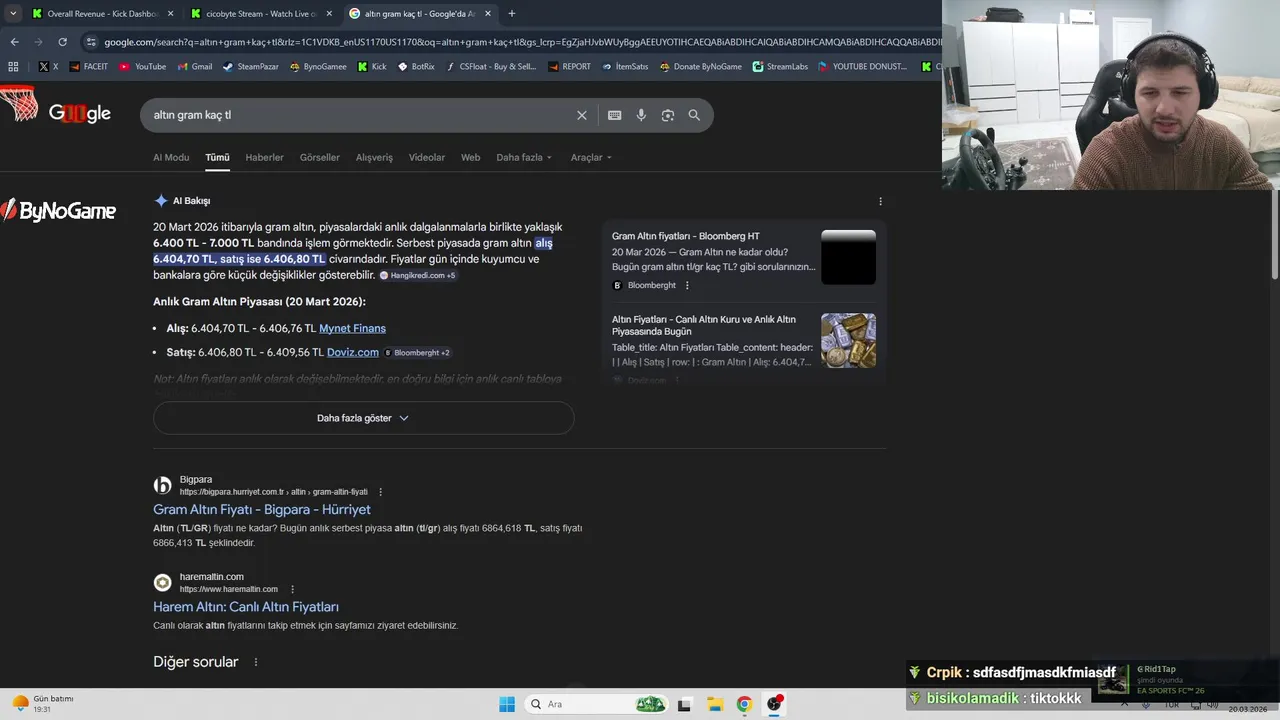Open OBS Studio from the taskbar
Viewport: 1280px width, 720px height.
coord(774,704)
